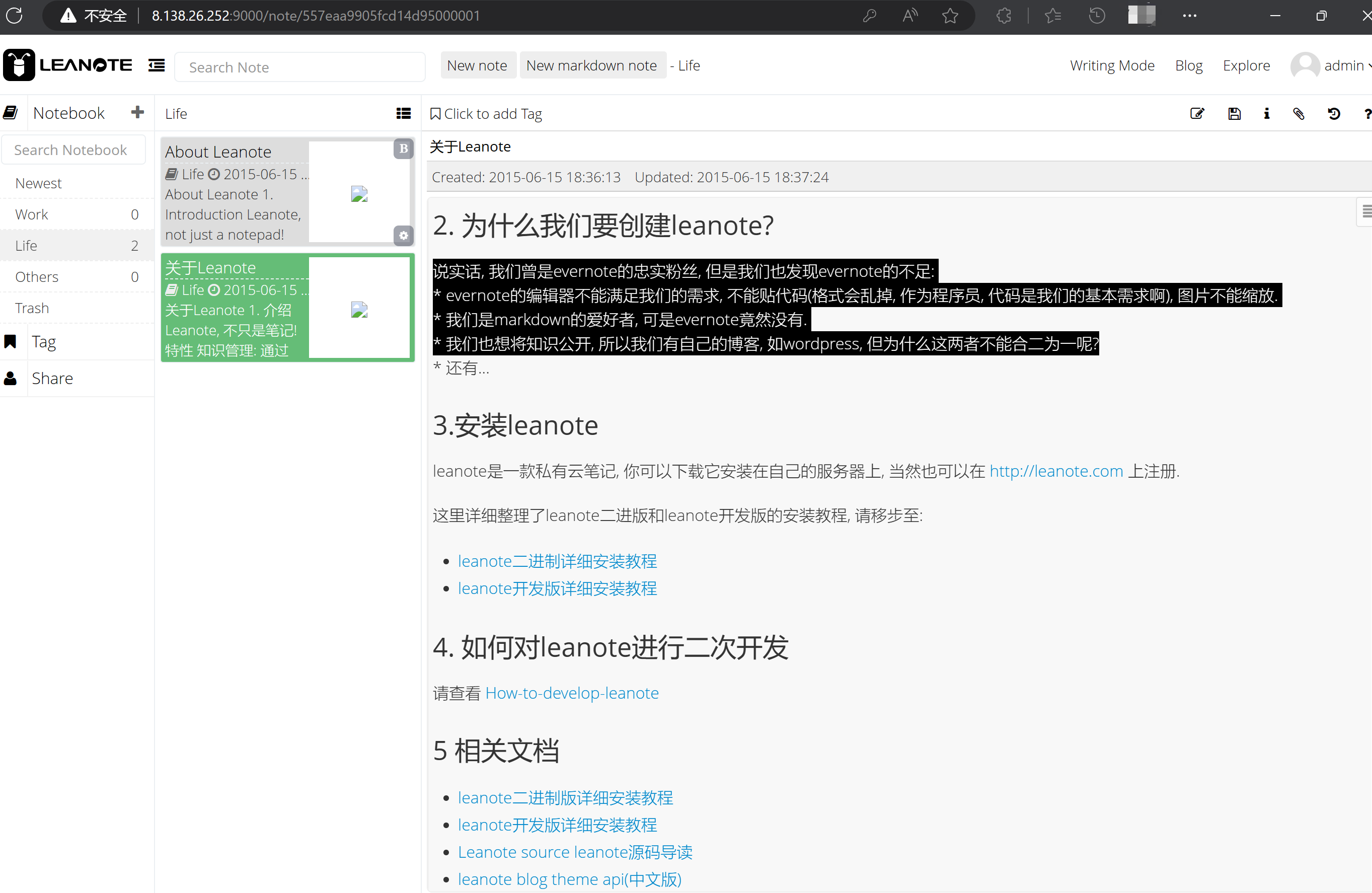1372x893 pixels.
Task: Add a new notebook with the plus icon
Action: click(x=137, y=112)
